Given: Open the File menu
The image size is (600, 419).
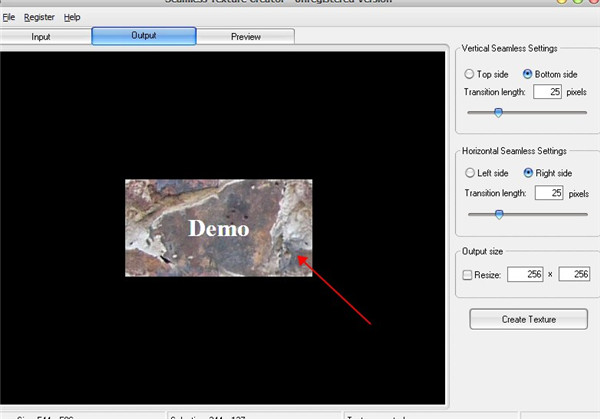Looking at the screenshot, I should pos(8,17).
